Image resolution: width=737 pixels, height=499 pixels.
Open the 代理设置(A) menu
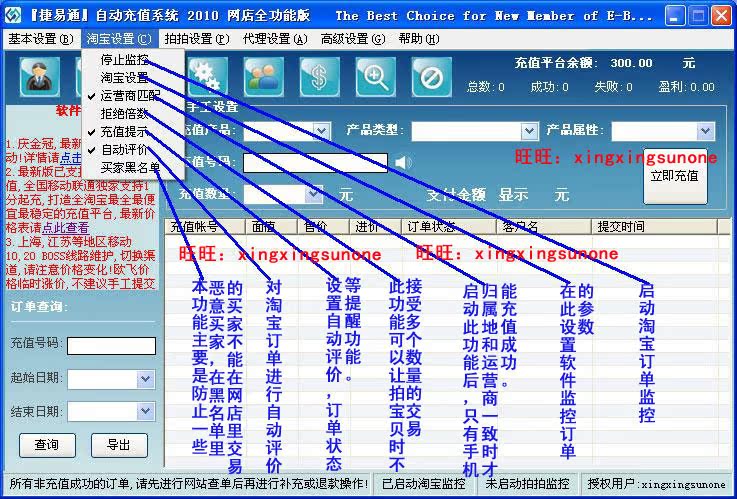pos(275,39)
